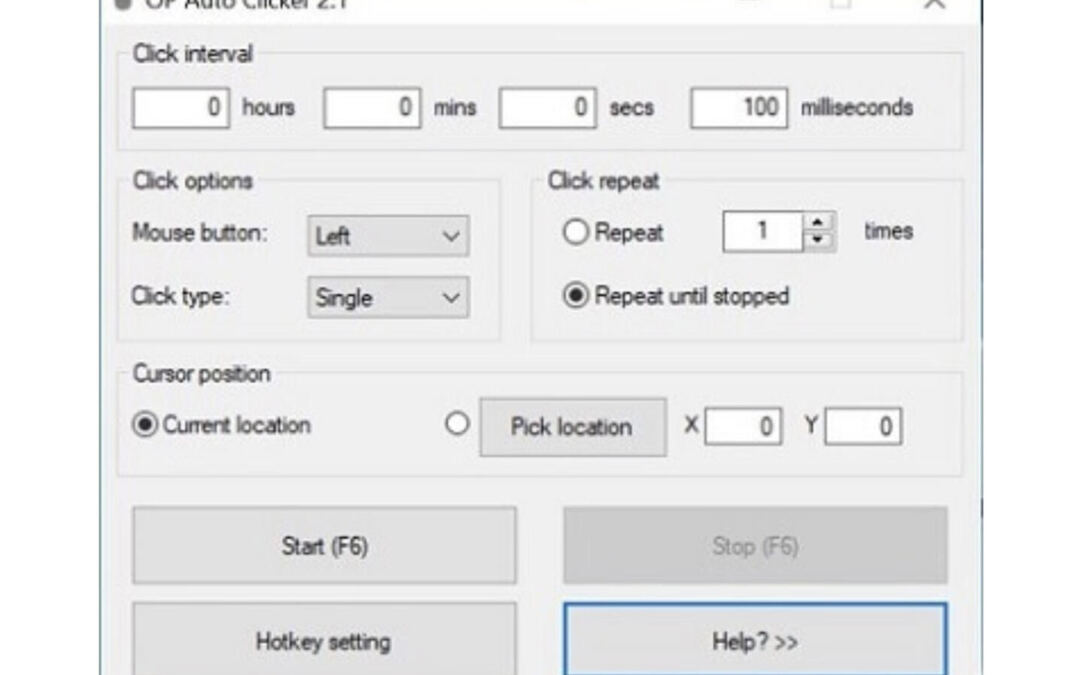Increase repeat count with up arrow

820,223
